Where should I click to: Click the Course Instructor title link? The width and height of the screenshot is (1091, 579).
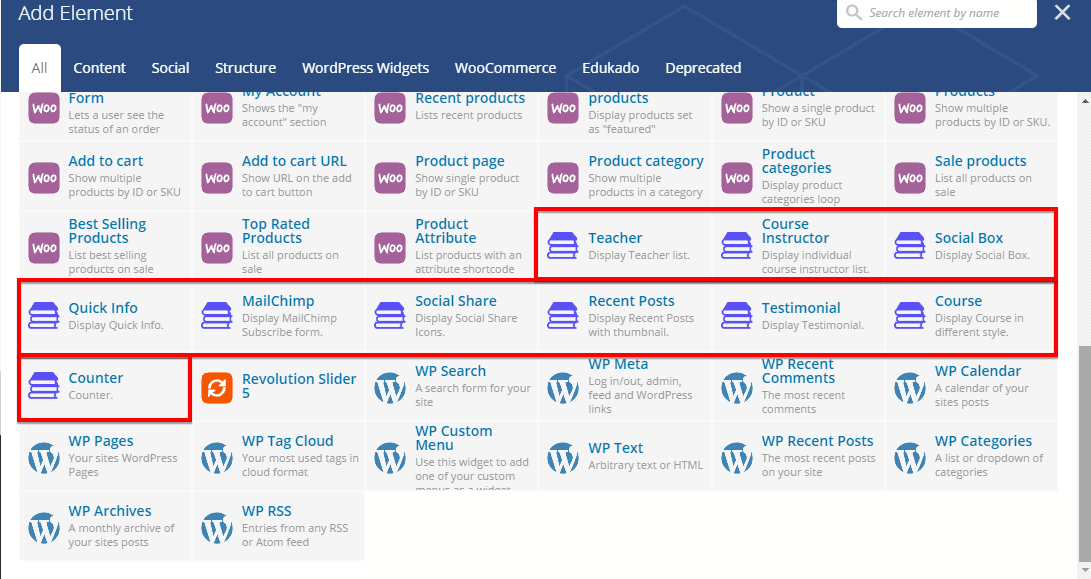[795, 231]
